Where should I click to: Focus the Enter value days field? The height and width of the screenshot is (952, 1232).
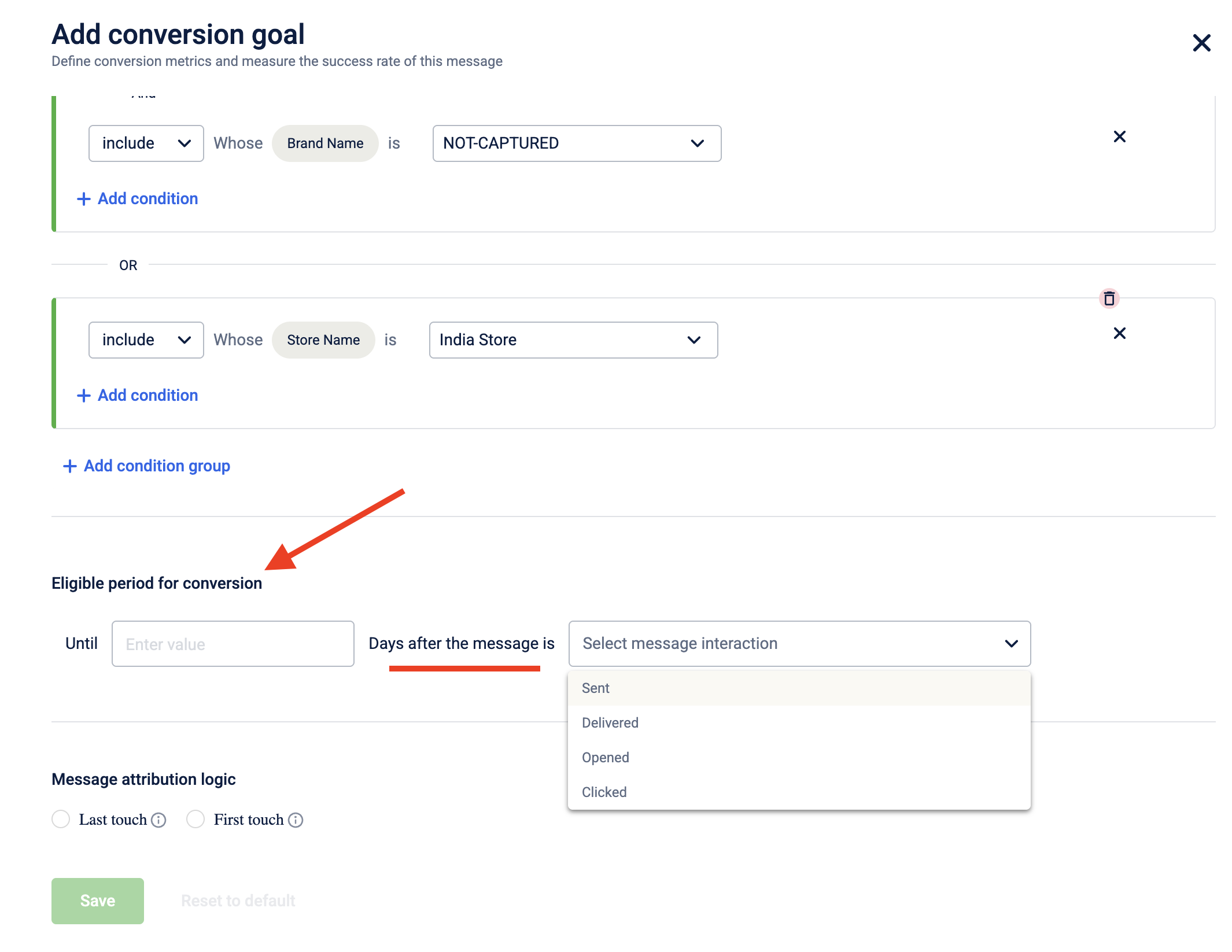pyautogui.click(x=233, y=644)
